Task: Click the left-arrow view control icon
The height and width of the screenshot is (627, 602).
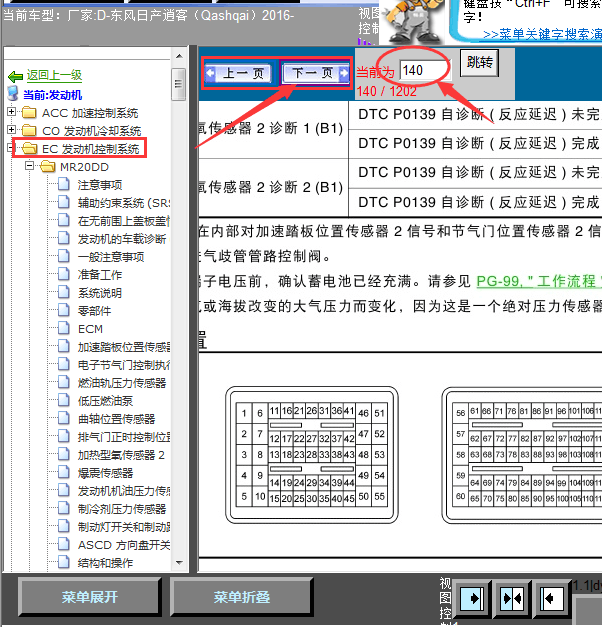Action: (551, 599)
